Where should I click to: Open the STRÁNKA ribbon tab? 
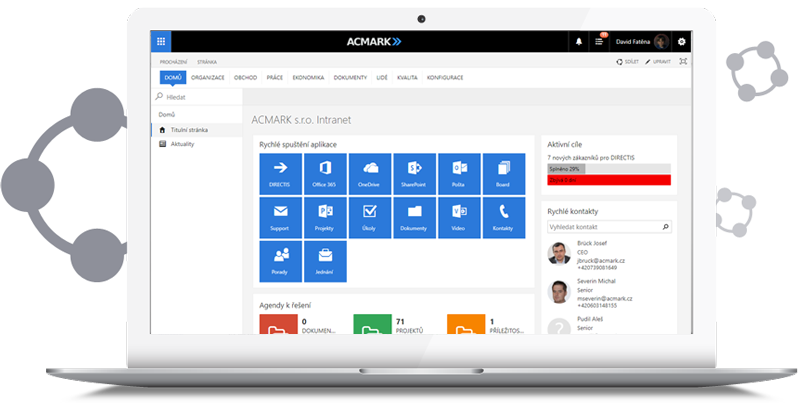point(207,62)
